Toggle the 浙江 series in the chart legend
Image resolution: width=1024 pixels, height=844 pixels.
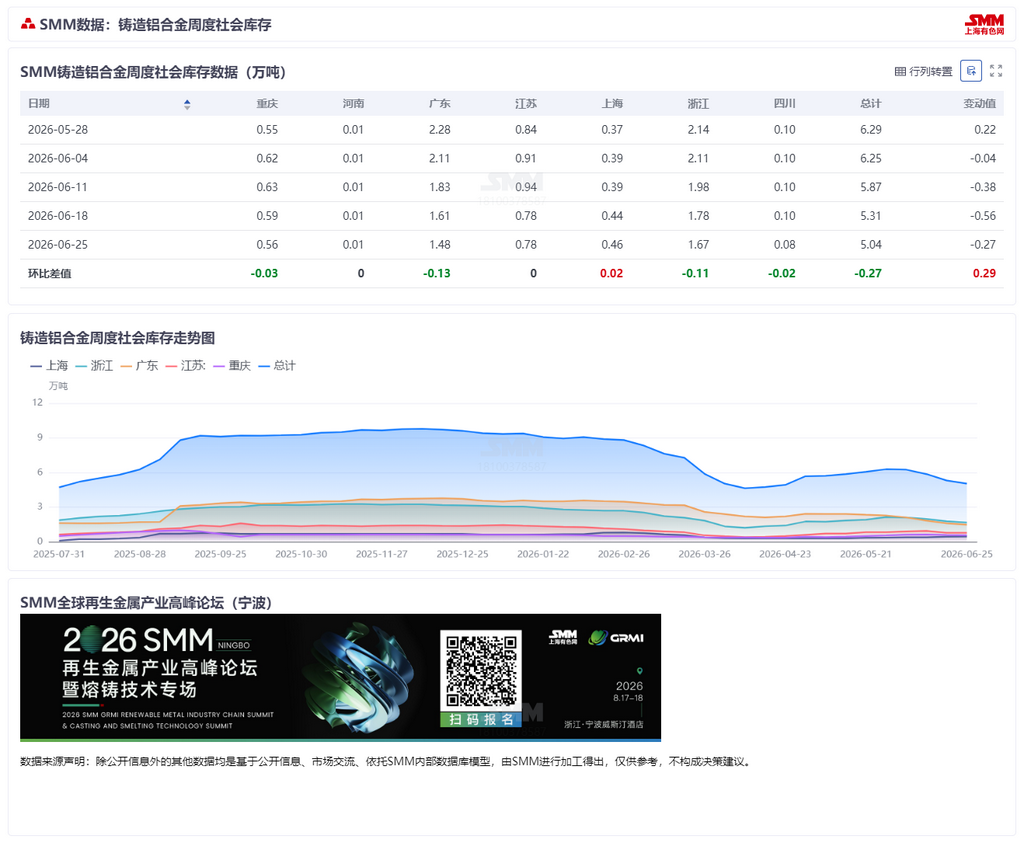(94, 365)
